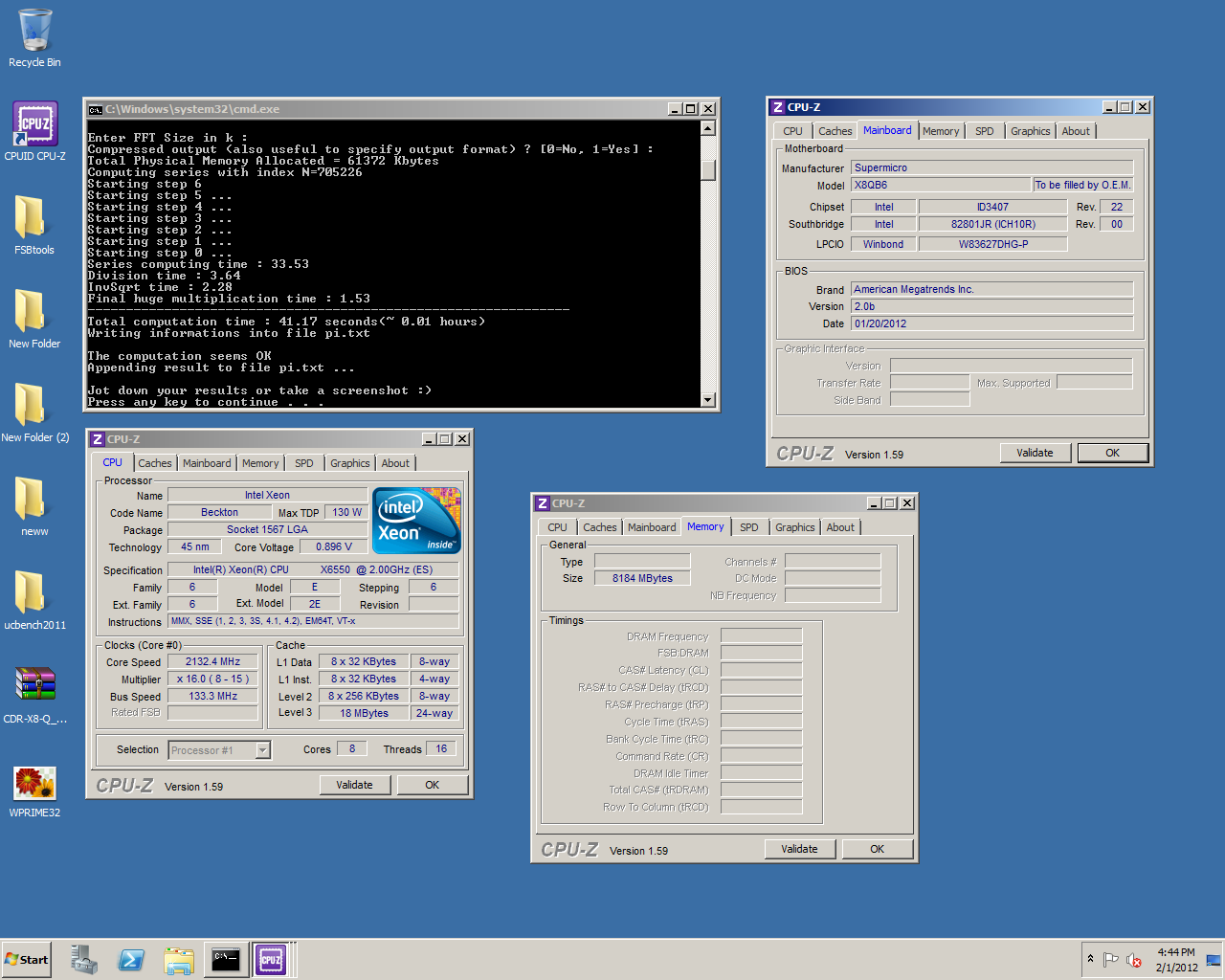This screenshot has height=980, width=1225.
Task: Click Validate in CPU-Z CPU window
Action: click(x=354, y=785)
